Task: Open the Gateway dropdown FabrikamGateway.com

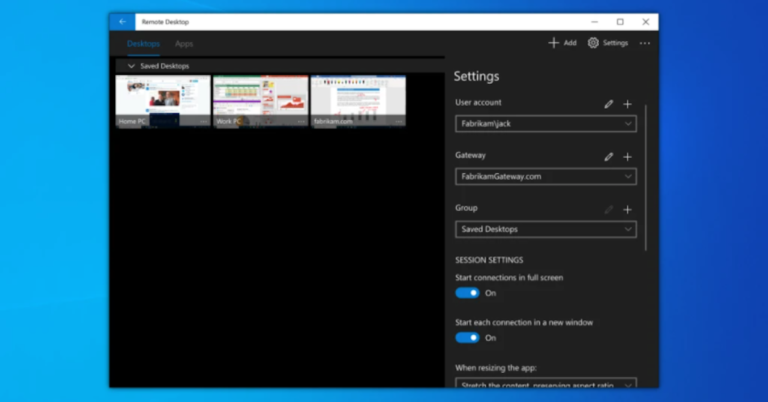Action: (x=545, y=177)
